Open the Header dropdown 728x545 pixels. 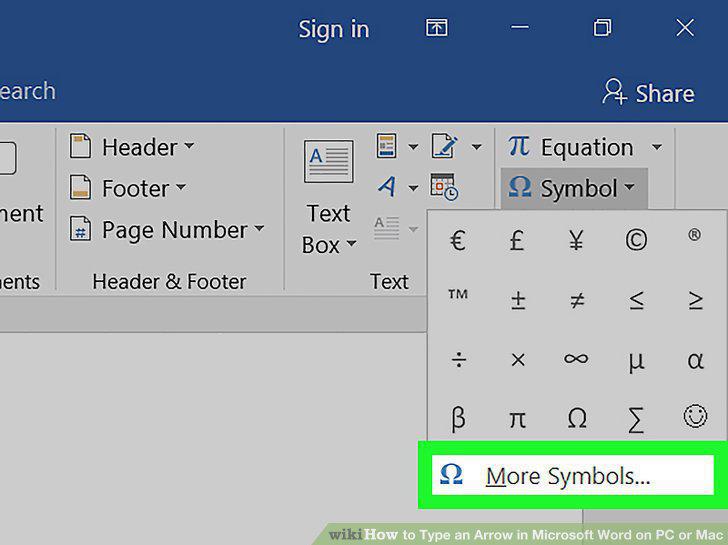click(132, 147)
